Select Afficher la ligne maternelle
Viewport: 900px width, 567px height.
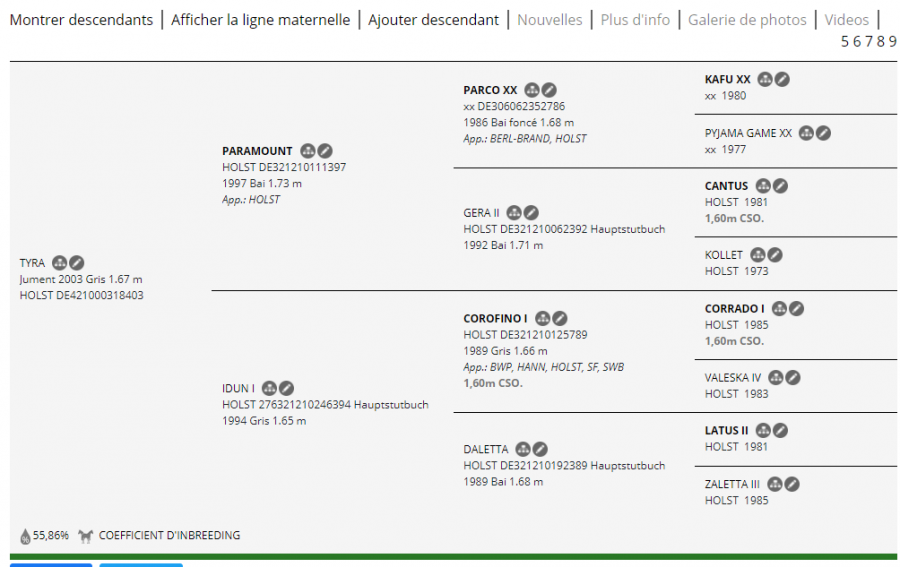(x=260, y=20)
